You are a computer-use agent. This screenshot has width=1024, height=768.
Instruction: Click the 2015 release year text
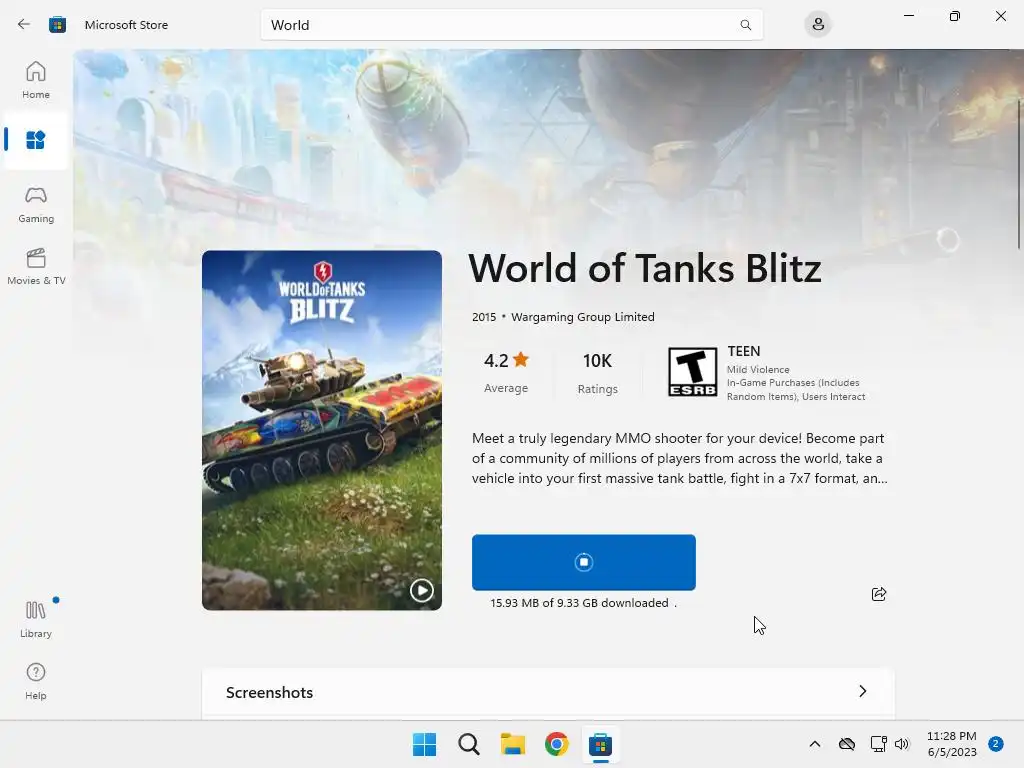pos(484,317)
